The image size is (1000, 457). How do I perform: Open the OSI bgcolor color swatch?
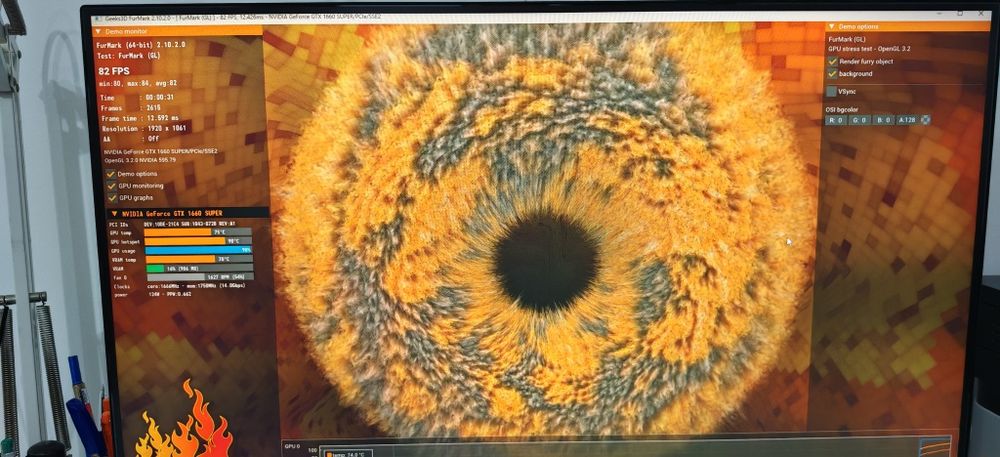[925, 120]
